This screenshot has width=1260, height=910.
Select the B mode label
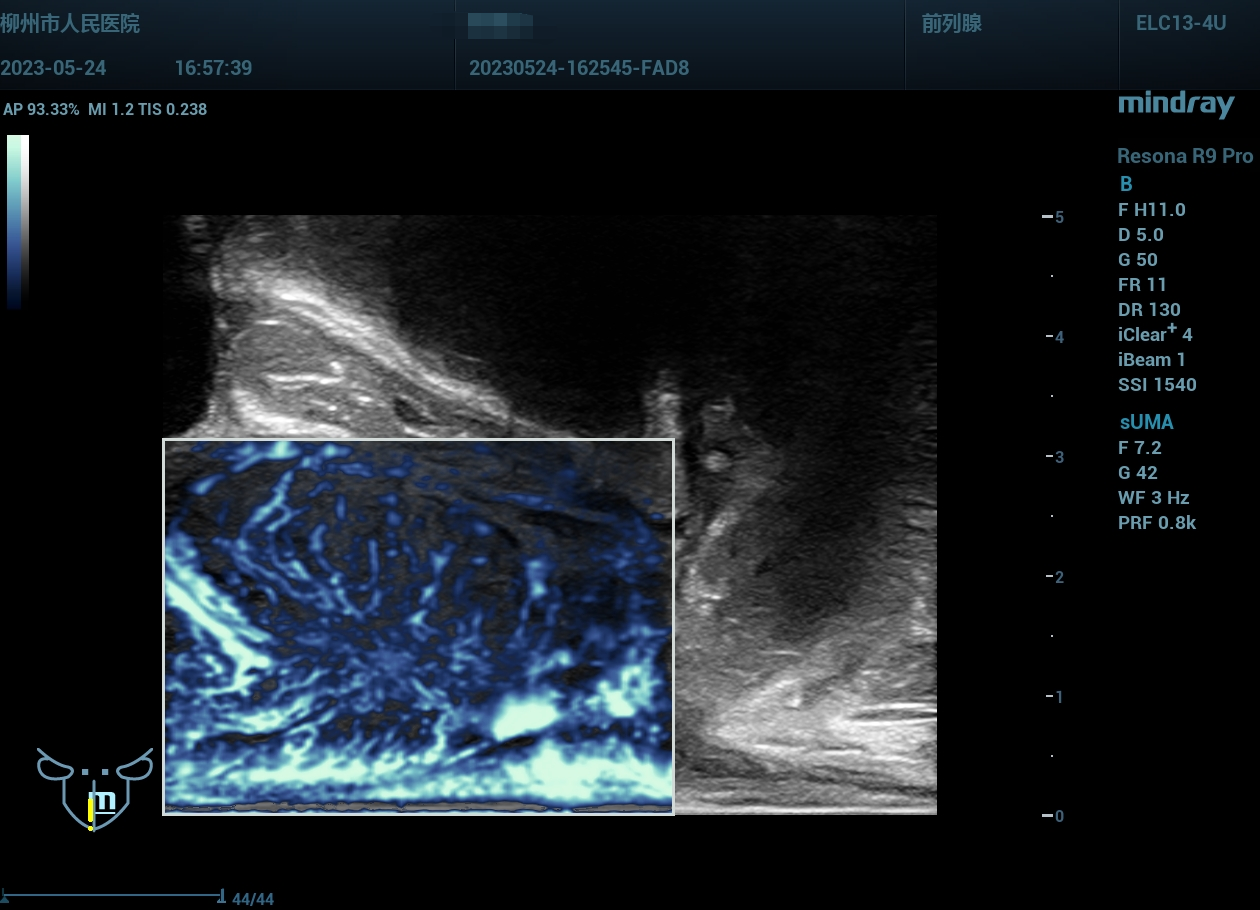coord(1126,184)
